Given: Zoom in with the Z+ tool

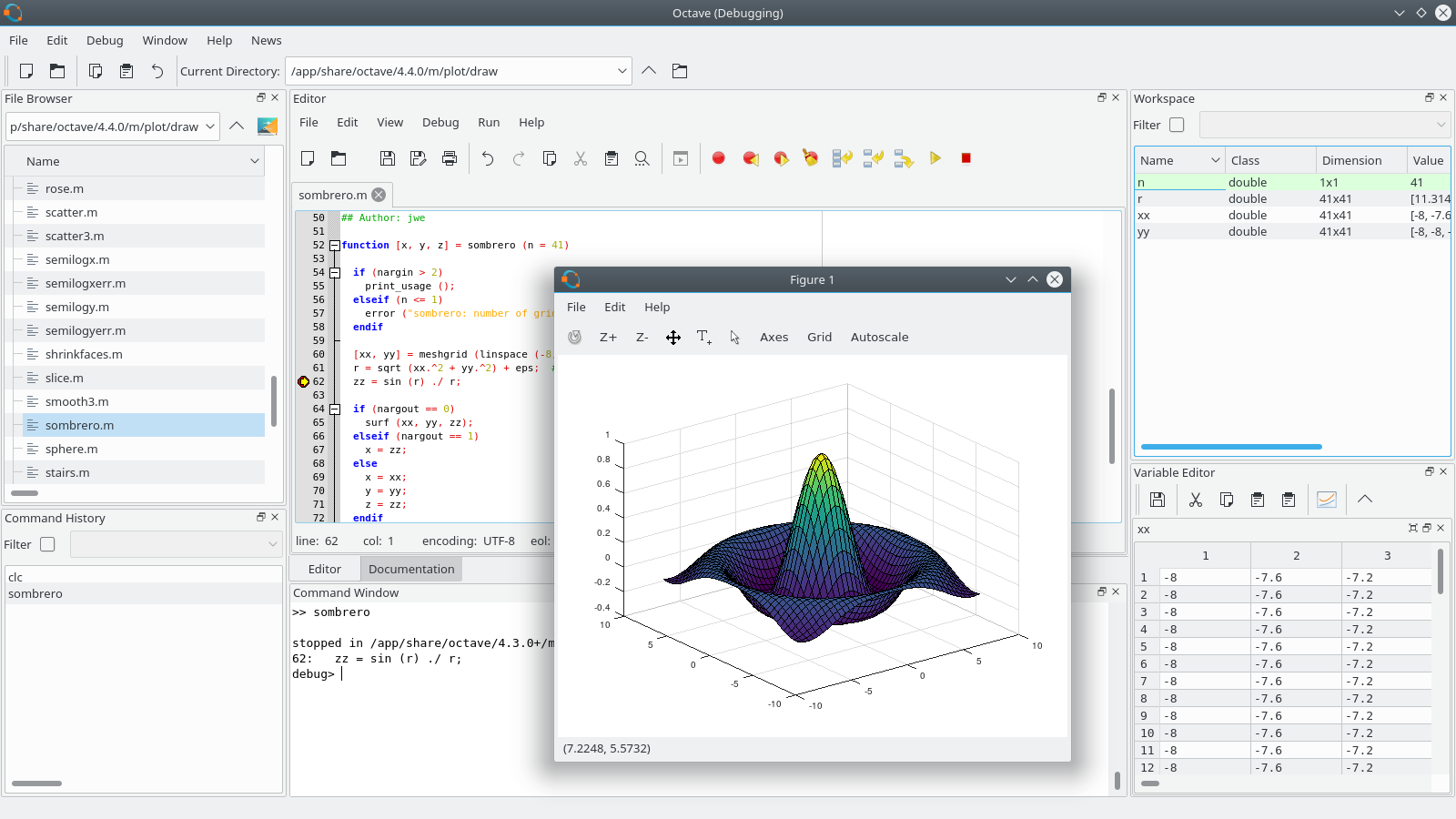Looking at the screenshot, I should pos(607,337).
